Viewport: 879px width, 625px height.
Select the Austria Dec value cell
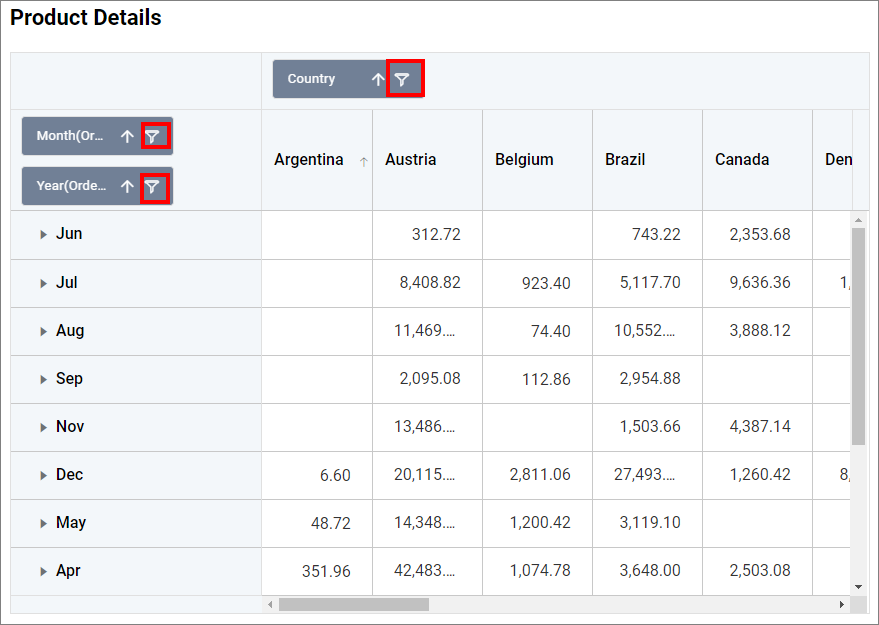pos(427,475)
